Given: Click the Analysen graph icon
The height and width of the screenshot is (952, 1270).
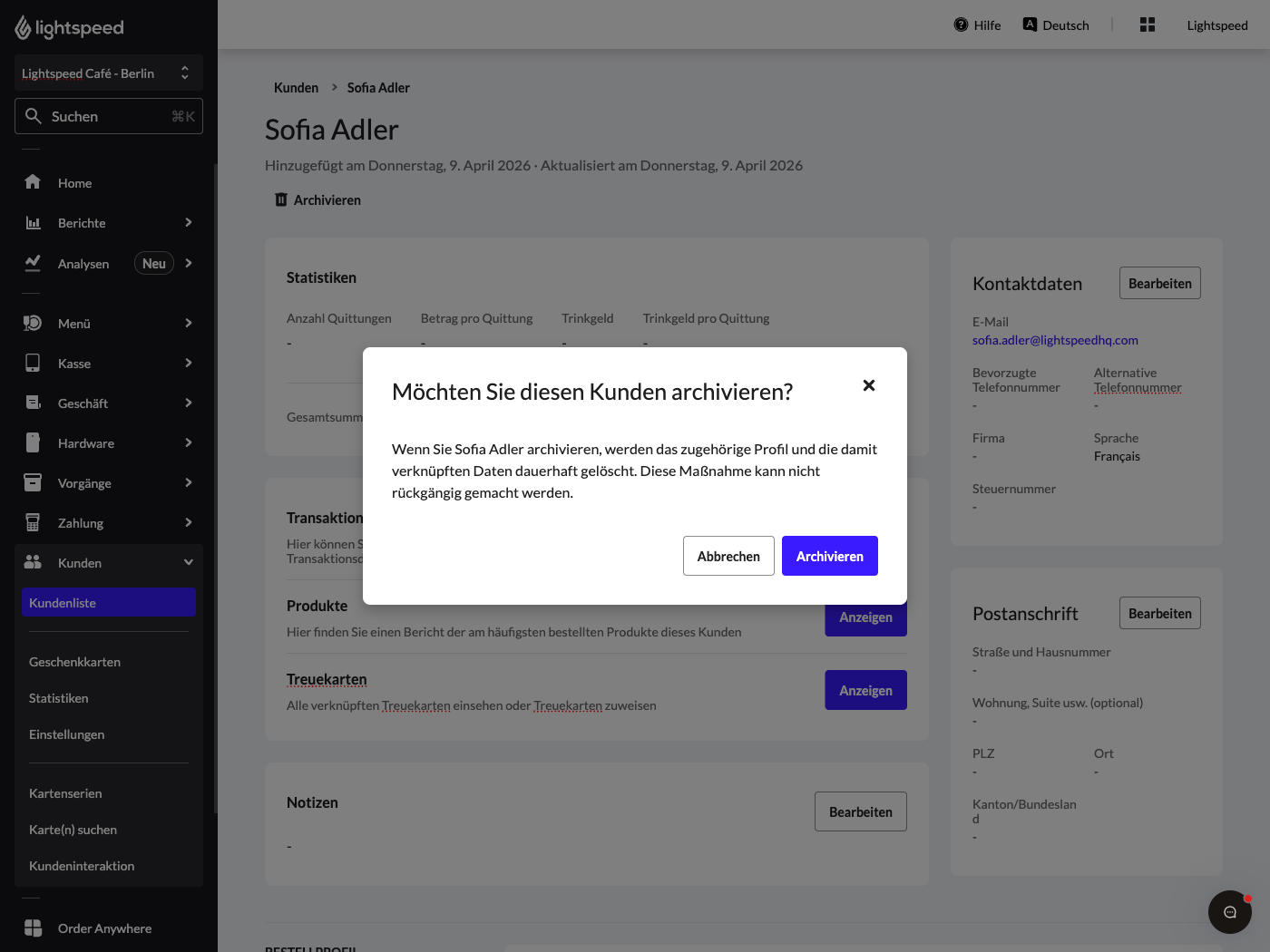Looking at the screenshot, I should pyautogui.click(x=33, y=263).
